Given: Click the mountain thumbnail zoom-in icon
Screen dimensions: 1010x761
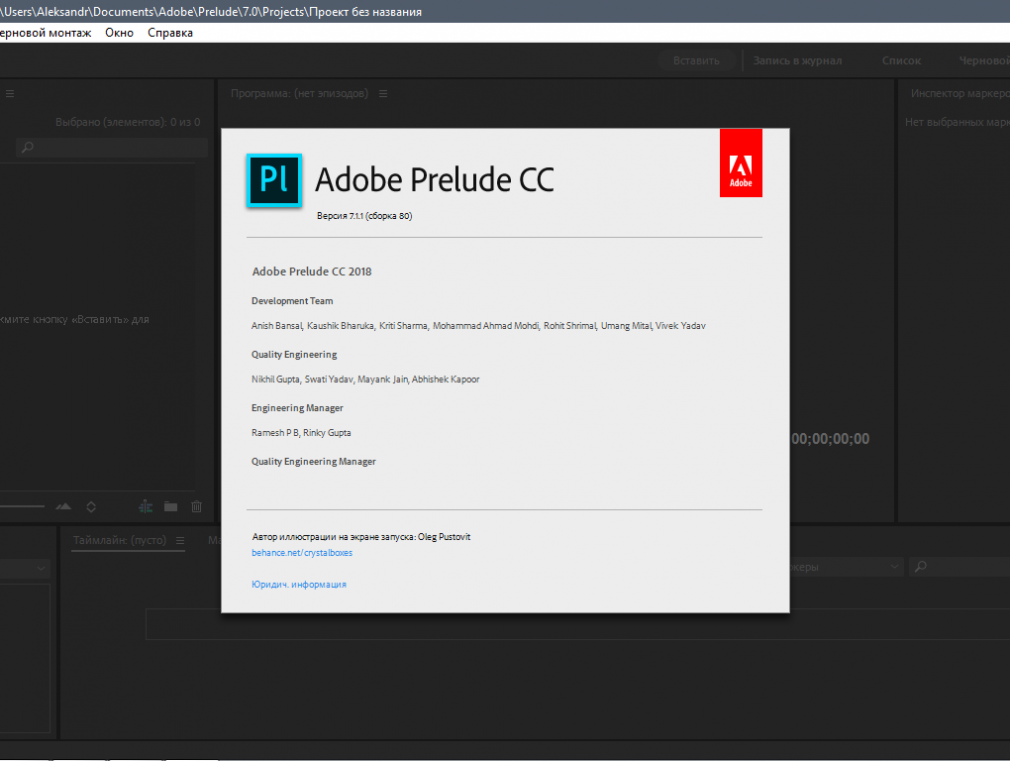Looking at the screenshot, I should [x=63, y=506].
